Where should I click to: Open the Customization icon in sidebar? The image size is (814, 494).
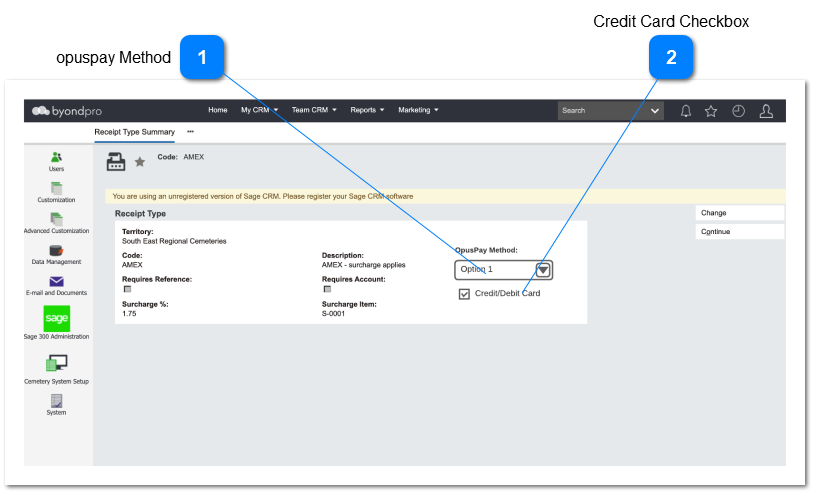coord(57,188)
